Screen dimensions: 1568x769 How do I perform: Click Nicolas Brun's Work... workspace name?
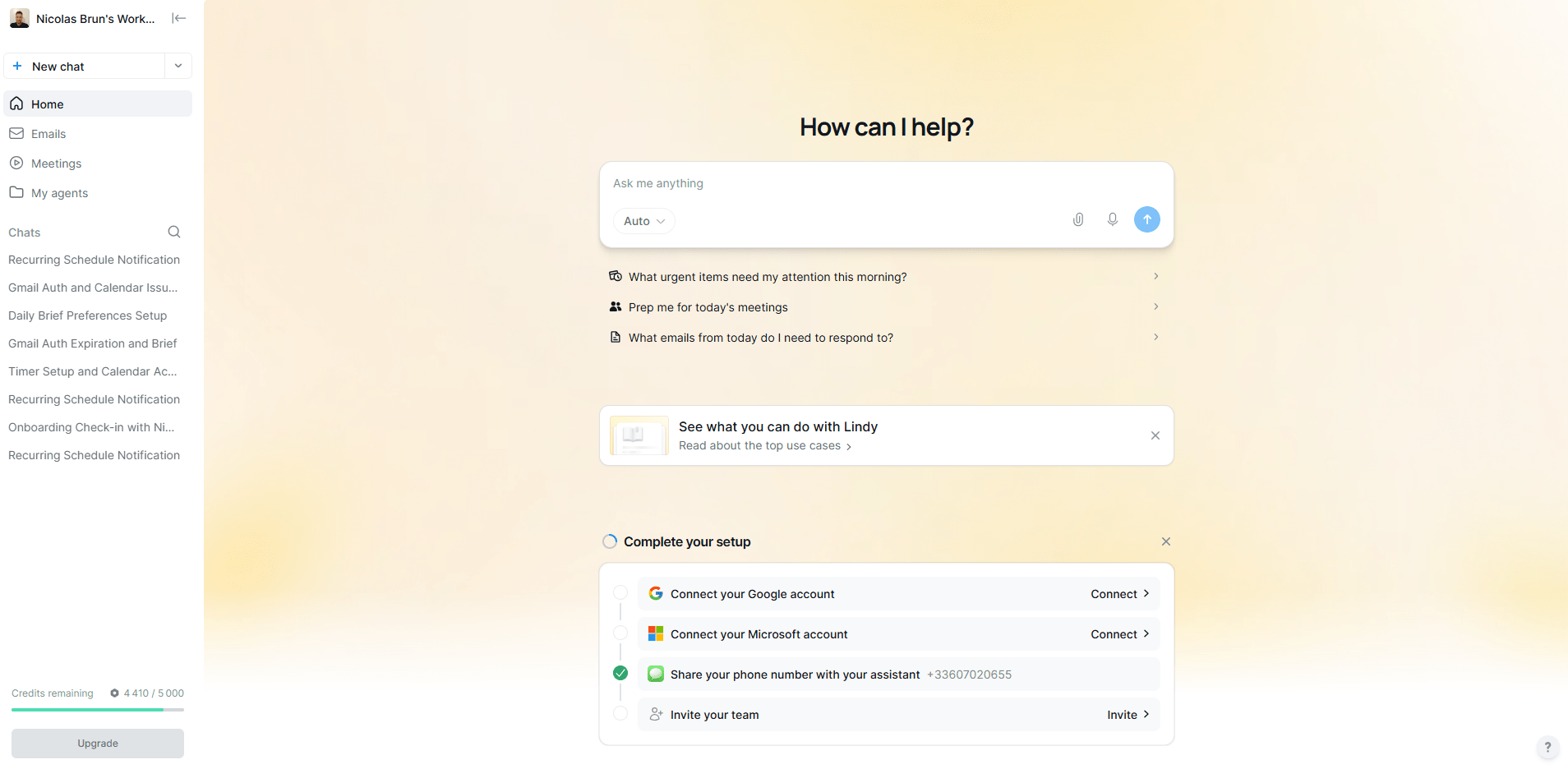click(95, 18)
